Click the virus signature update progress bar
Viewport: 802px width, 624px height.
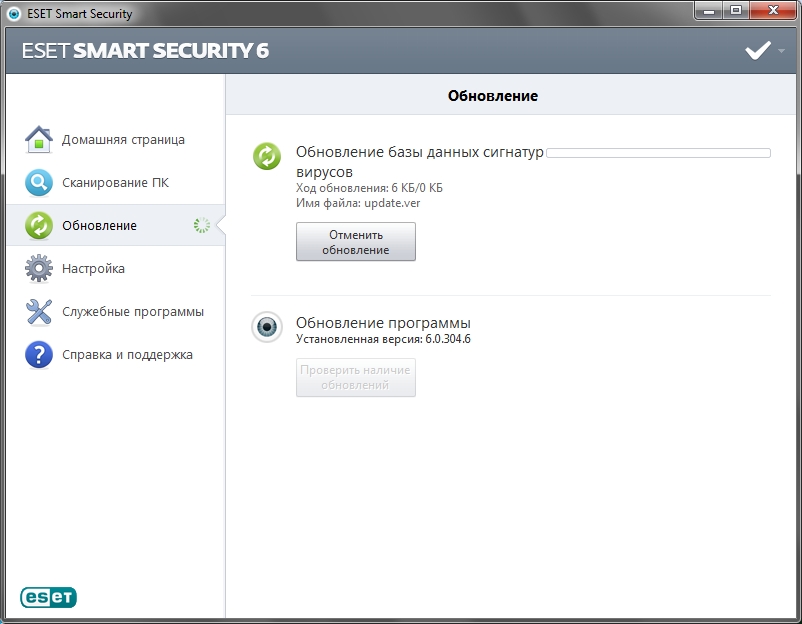click(x=658, y=153)
